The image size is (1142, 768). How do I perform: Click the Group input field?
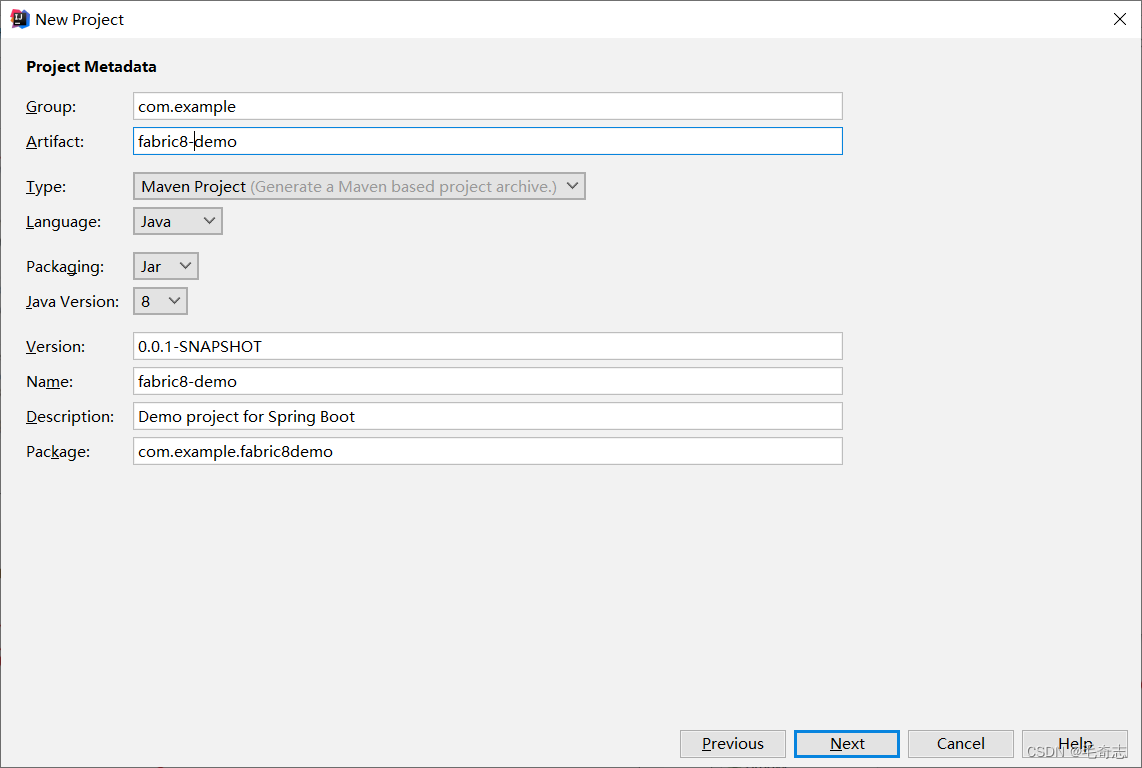487,106
